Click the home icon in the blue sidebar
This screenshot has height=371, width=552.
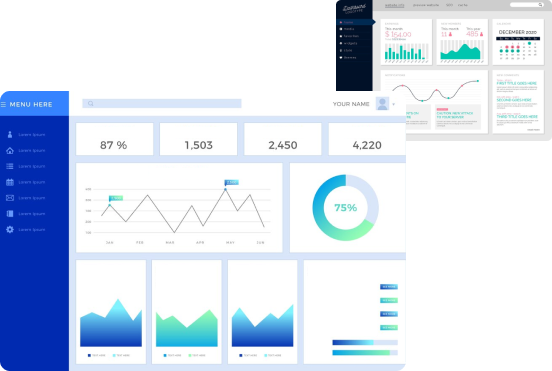[x=10, y=150]
